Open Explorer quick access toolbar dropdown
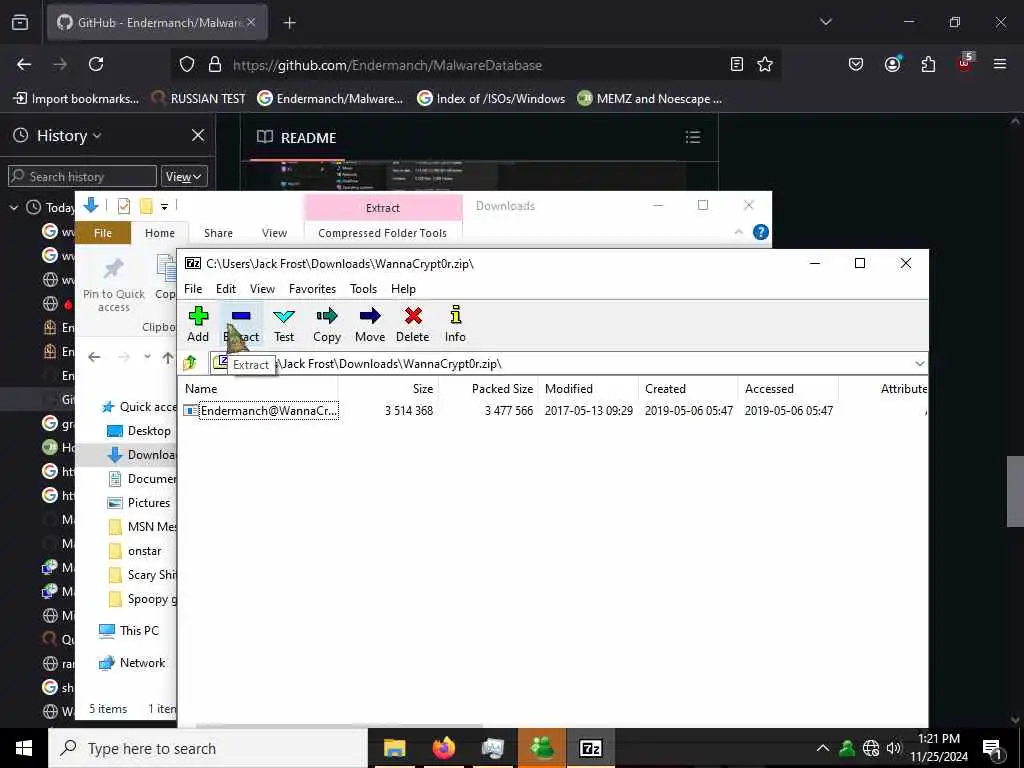The height and width of the screenshot is (768, 1024). pyautogui.click(x=165, y=207)
